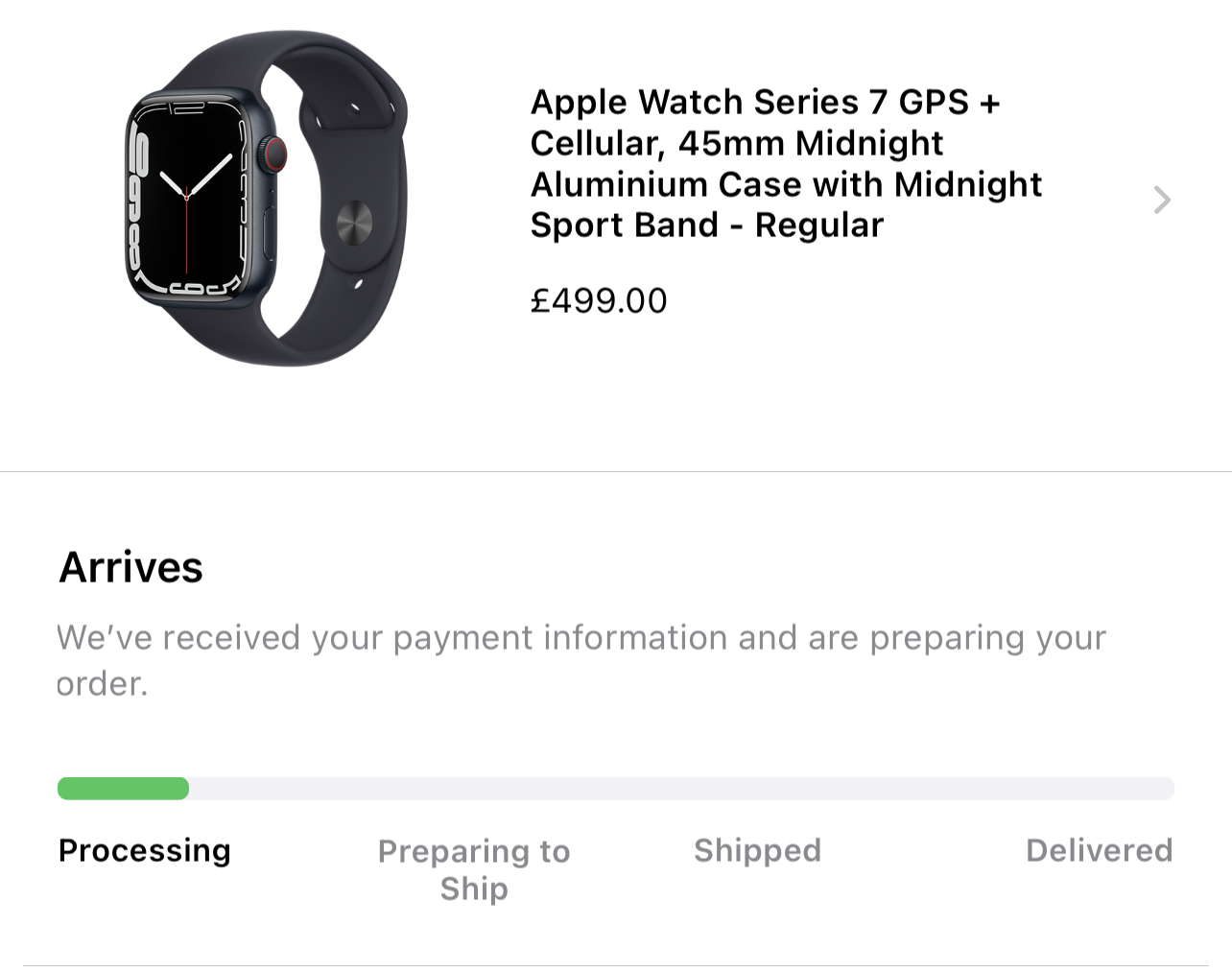This screenshot has height=972, width=1232.
Task: Select the Delivered step label
Action: [1099, 850]
